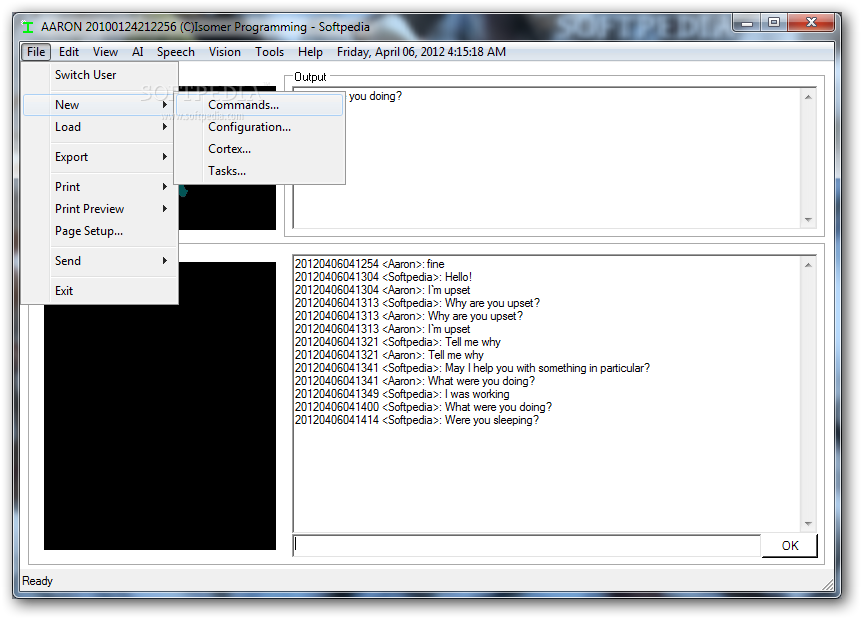Open the Speech menu
This screenshot has height=619, width=862.
tap(175, 52)
